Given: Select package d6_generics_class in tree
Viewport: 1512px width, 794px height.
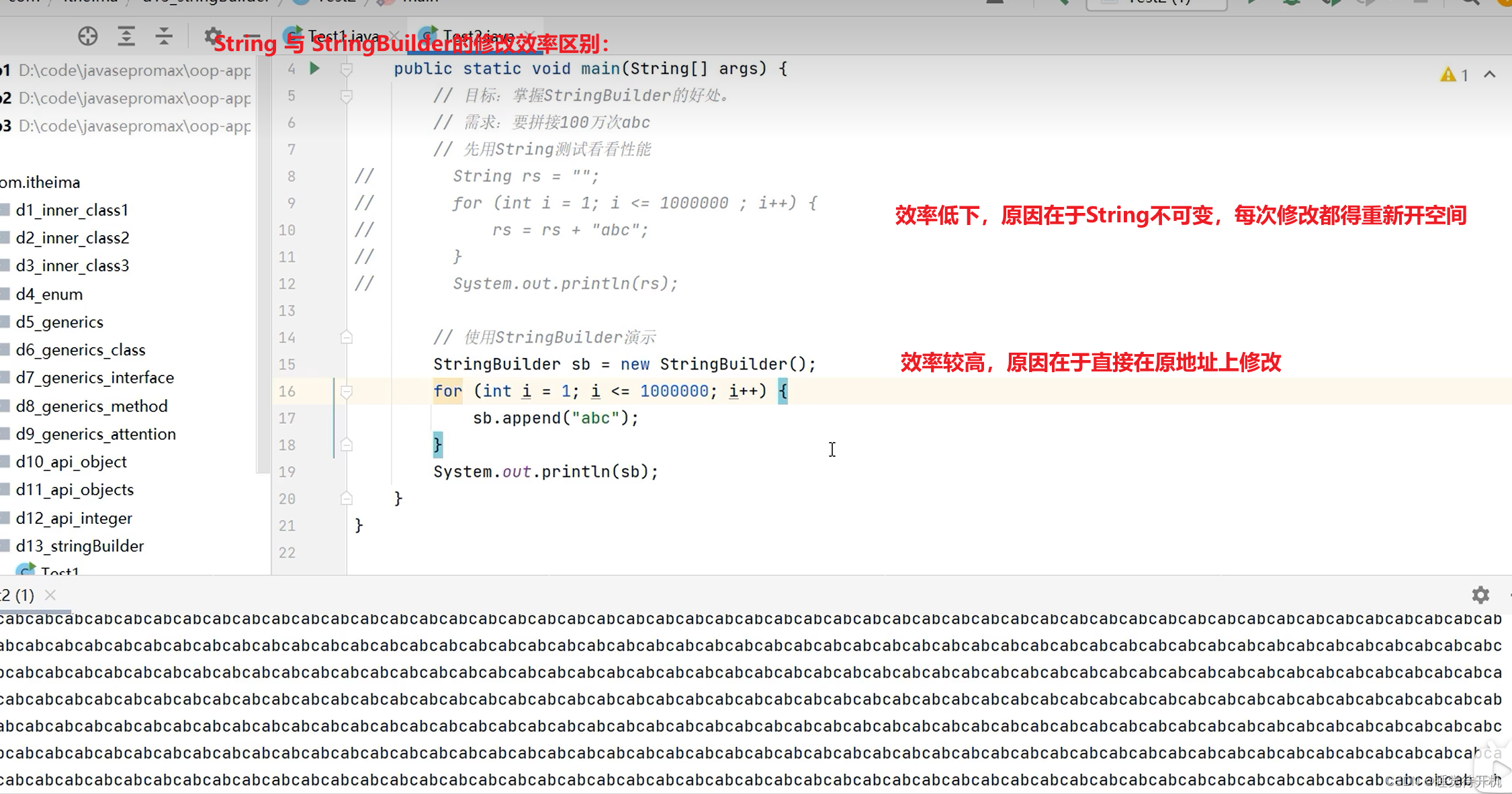Looking at the screenshot, I should [x=81, y=350].
